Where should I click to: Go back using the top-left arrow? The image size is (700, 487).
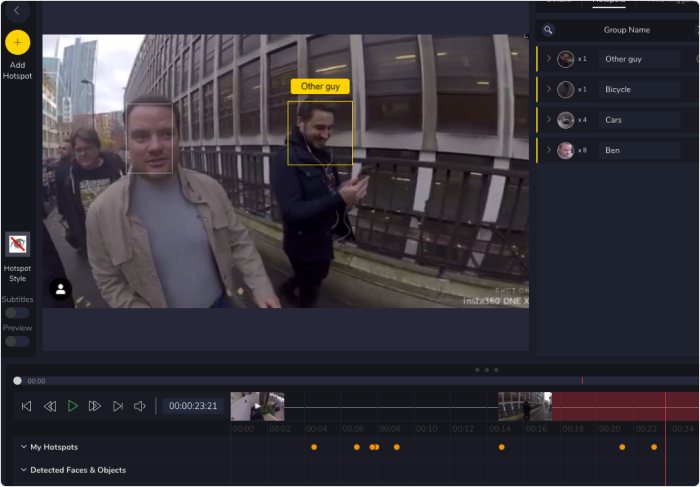point(17,11)
